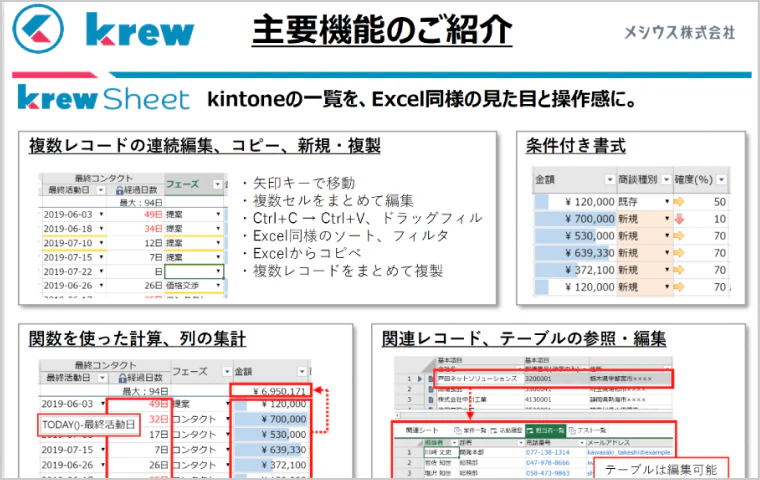Expand date picker for 2019-07-22
This screenshot has width=760, height=480.
click(101, 272)
